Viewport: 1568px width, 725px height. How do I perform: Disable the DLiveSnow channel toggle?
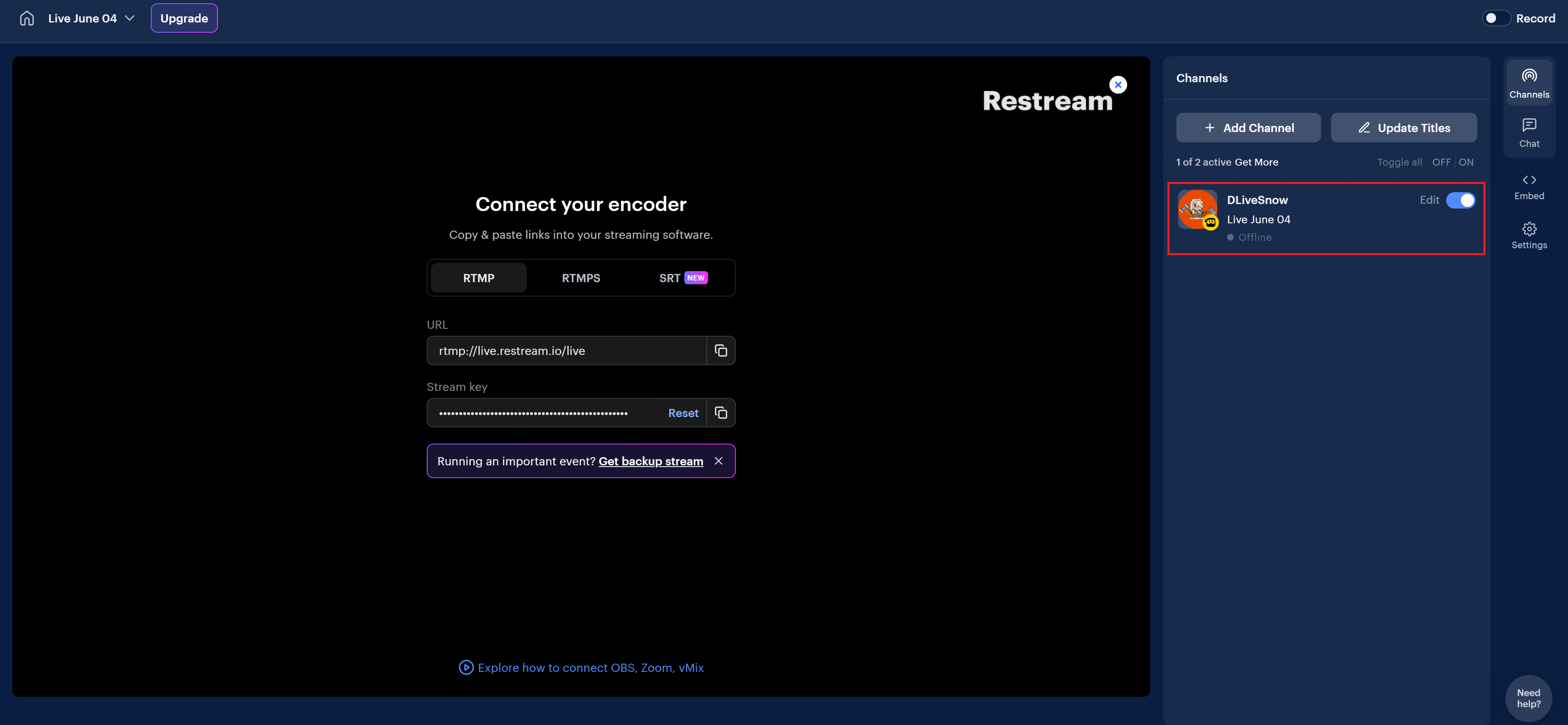pos(1460,200)
